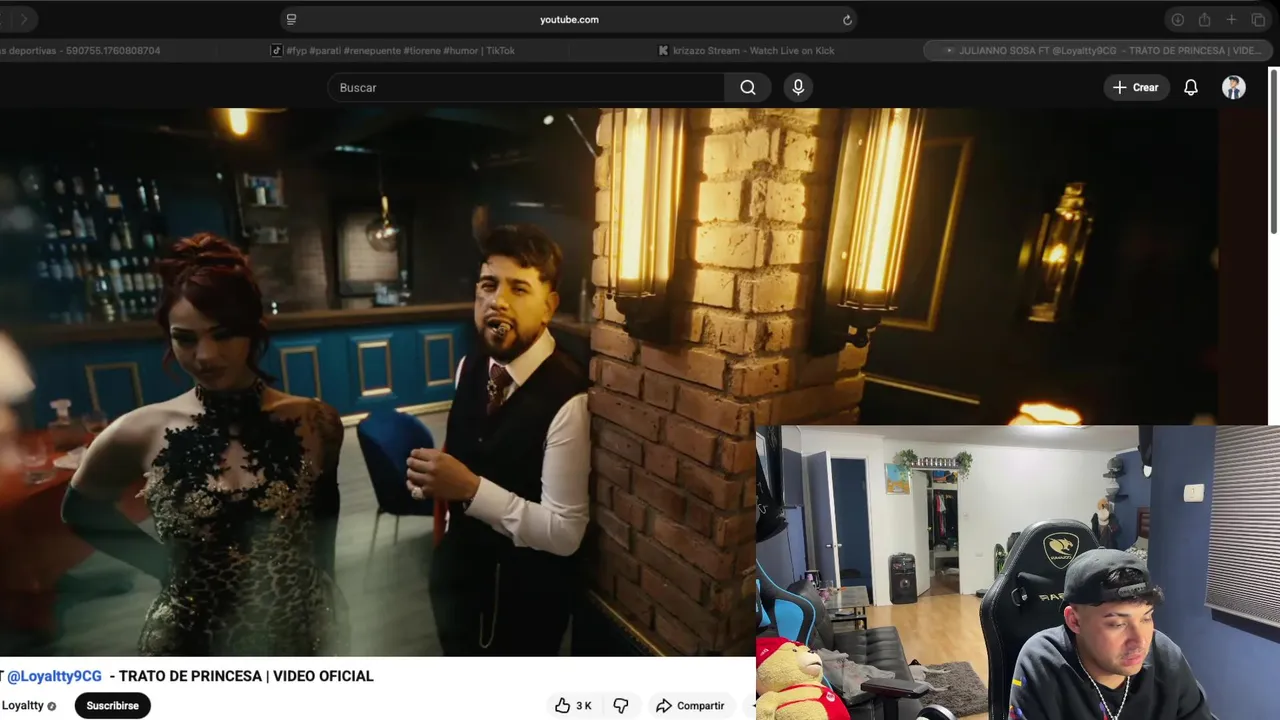
Task: Subscribe with the Suscribirse button
Action: (x=112, y=706)
